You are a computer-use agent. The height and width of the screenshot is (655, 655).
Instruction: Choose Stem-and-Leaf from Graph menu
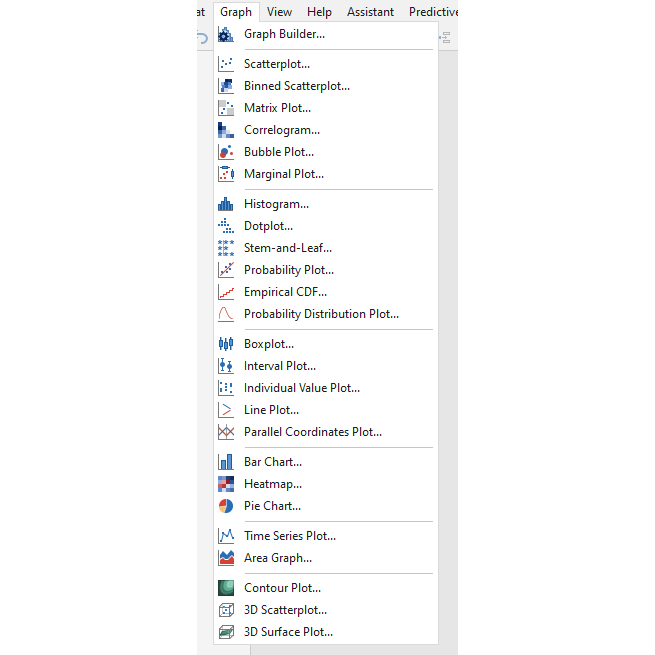(288, 248)
